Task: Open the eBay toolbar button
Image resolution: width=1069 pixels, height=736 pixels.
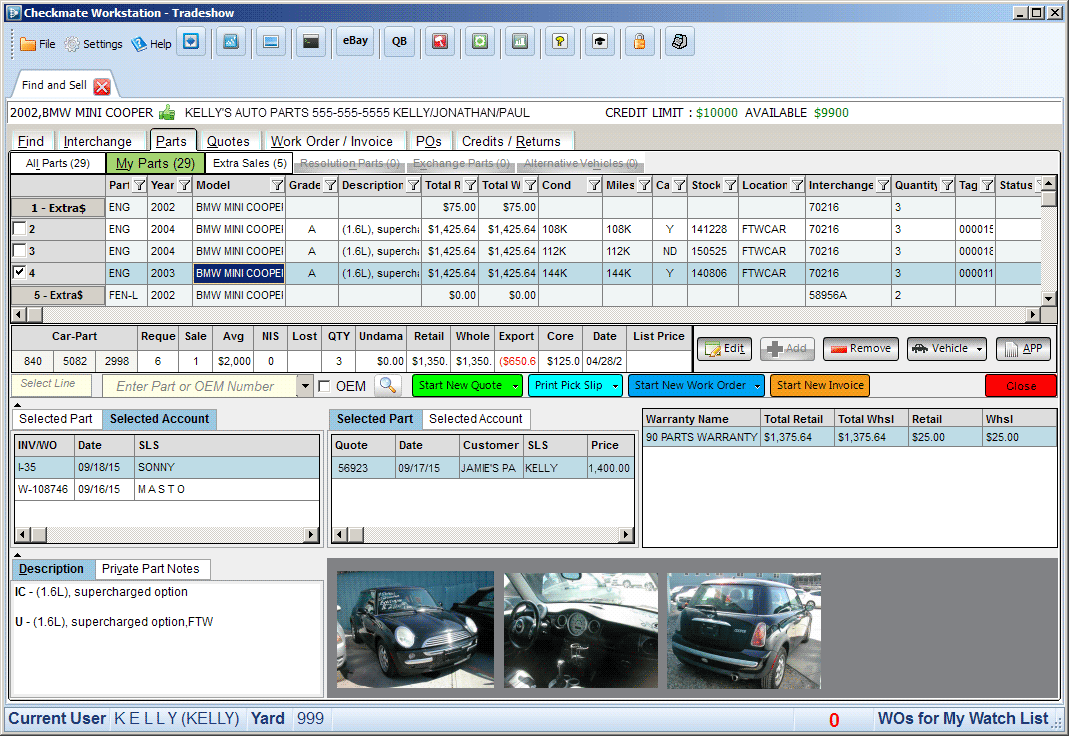Action: tap(355, 42)
